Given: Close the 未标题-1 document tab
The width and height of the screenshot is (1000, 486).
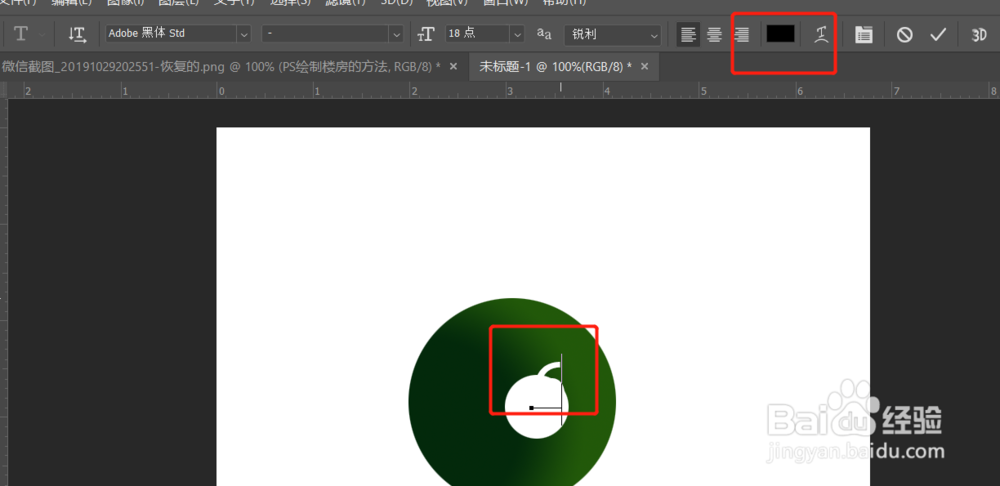Looking at the screenshot, I should 645,66.
